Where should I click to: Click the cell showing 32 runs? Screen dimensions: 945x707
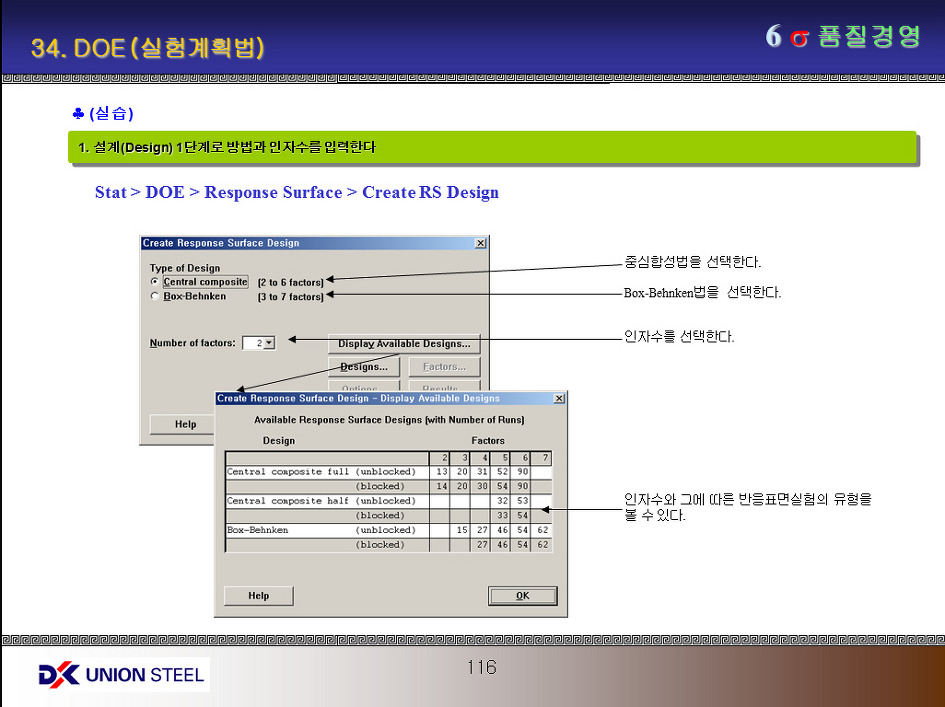click(501, 501)
